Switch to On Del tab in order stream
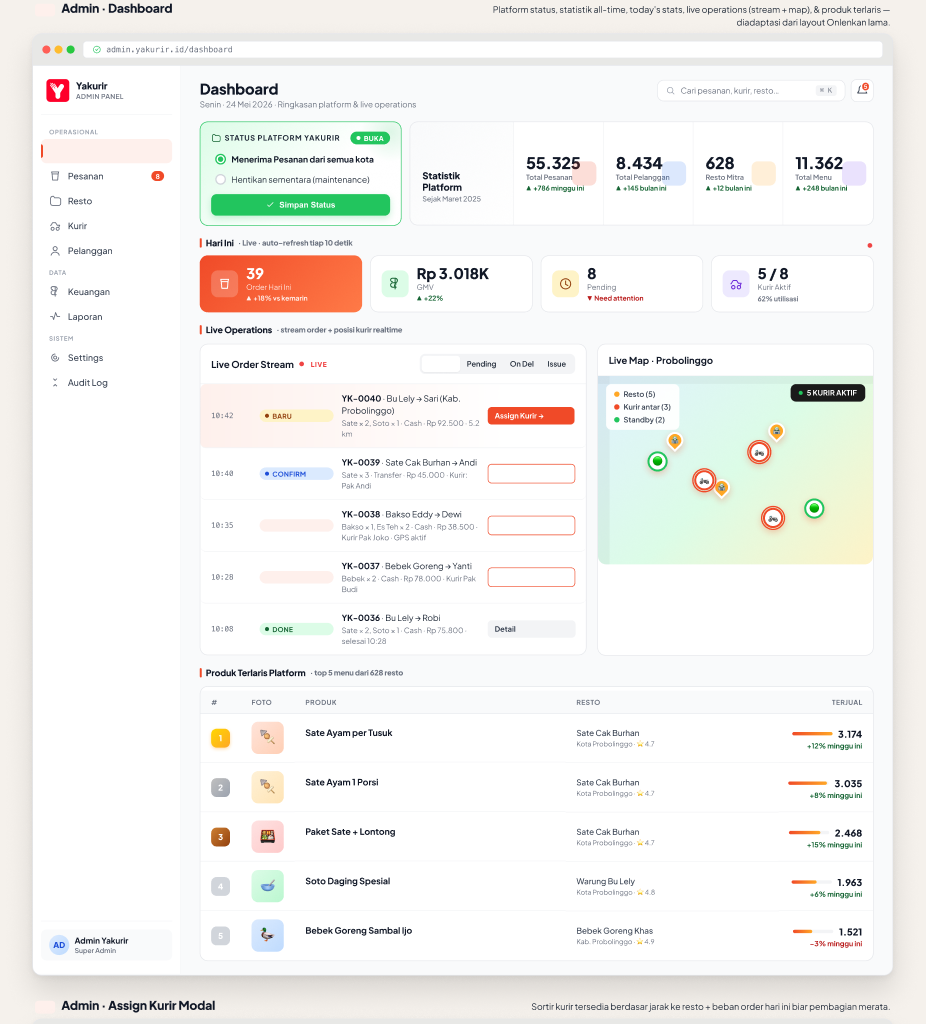 (x=522, y=364)
